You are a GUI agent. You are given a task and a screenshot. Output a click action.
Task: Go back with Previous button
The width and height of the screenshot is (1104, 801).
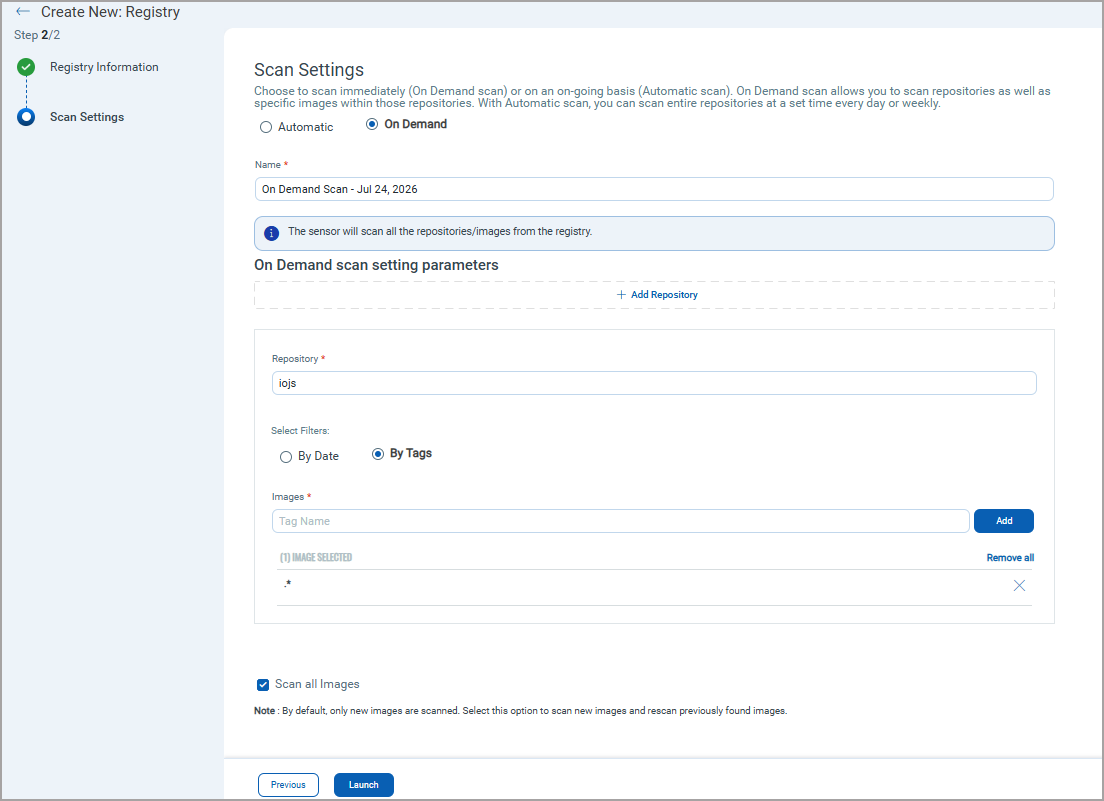click(x=288, y=785)
